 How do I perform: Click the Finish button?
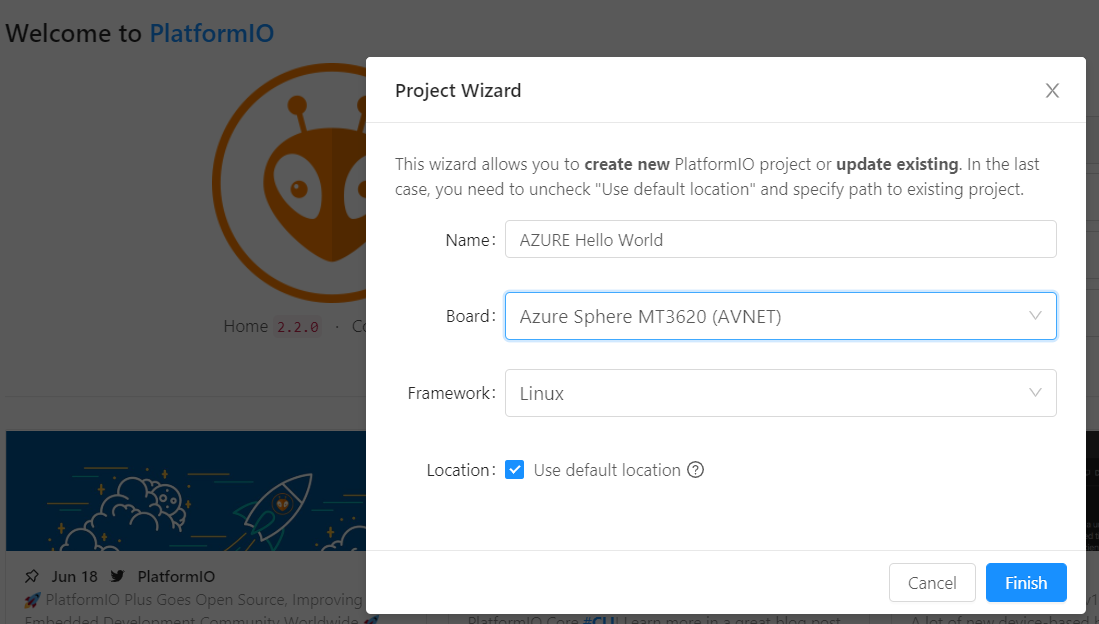click(1026, 583)
